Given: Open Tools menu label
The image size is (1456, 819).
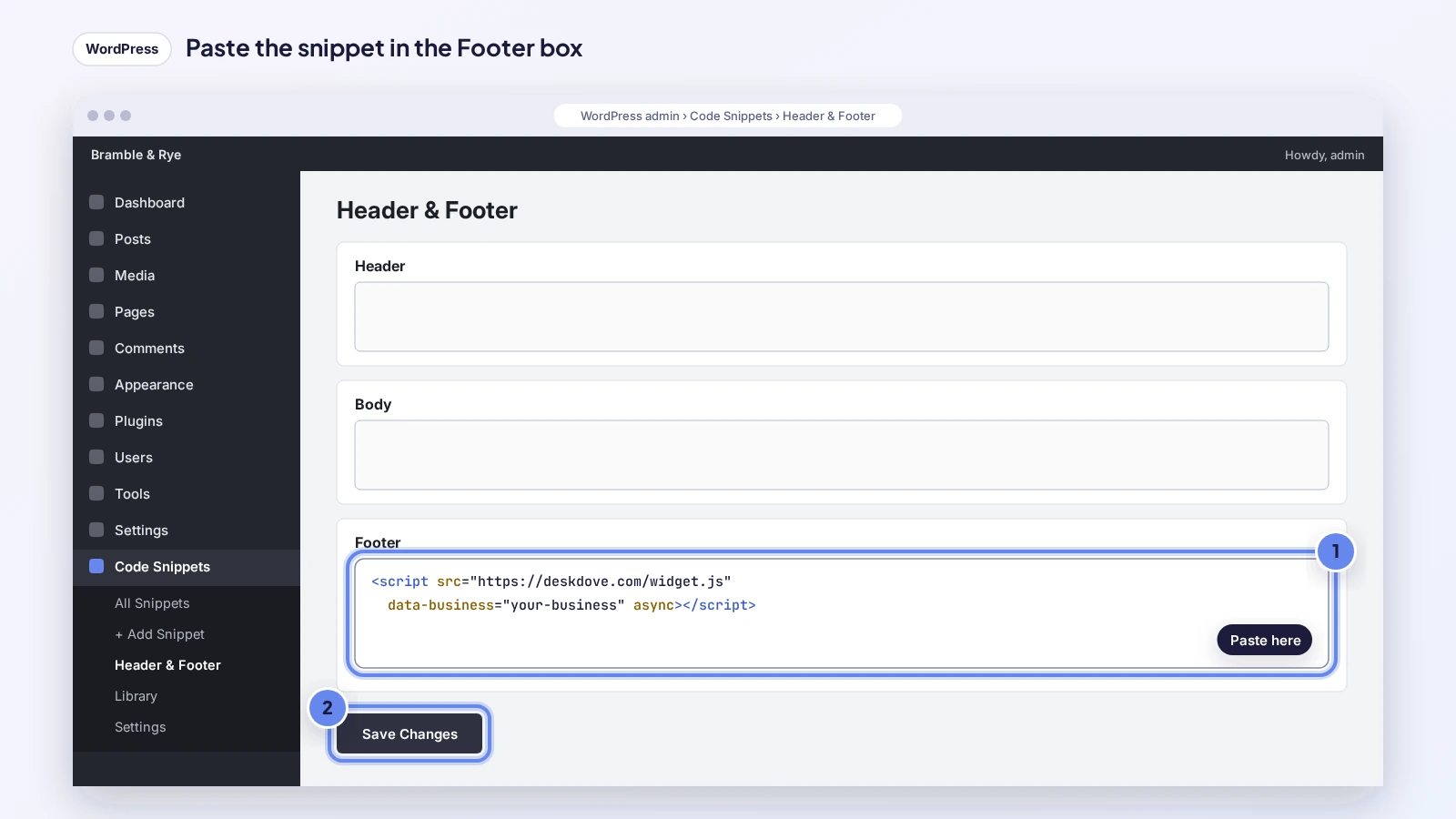Looking at the screenshot, I should pyautogui.click(x=132, y=494).
